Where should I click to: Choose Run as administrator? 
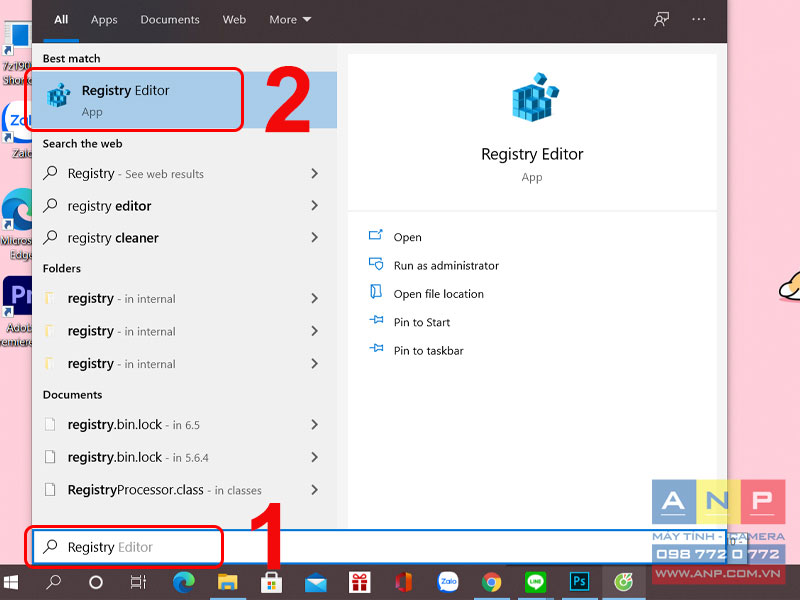coord(446,266)
